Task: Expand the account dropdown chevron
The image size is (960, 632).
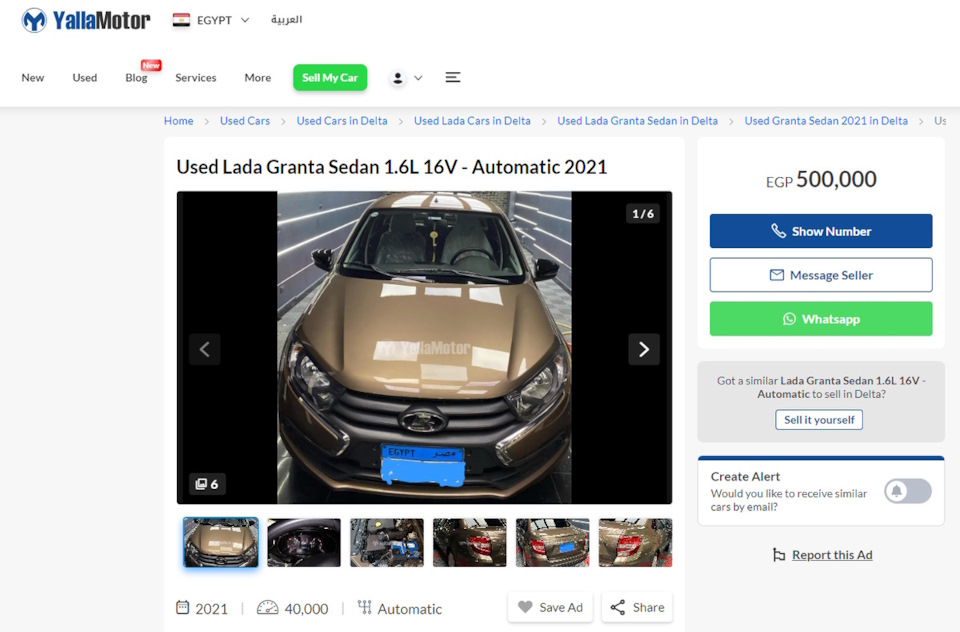Action: point(418,78)
